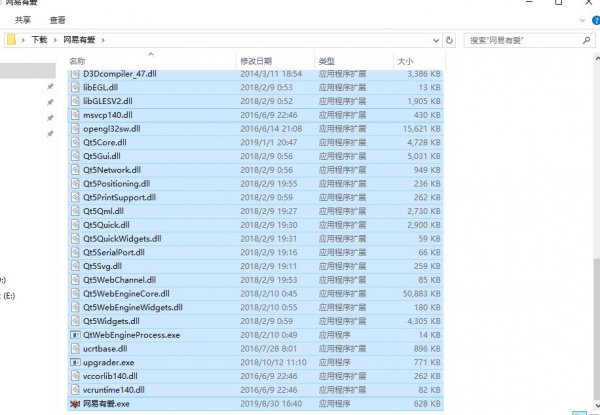
Task: Expand the chevron after 网易有爱 breadcrumb
Action: click(103, 40)
